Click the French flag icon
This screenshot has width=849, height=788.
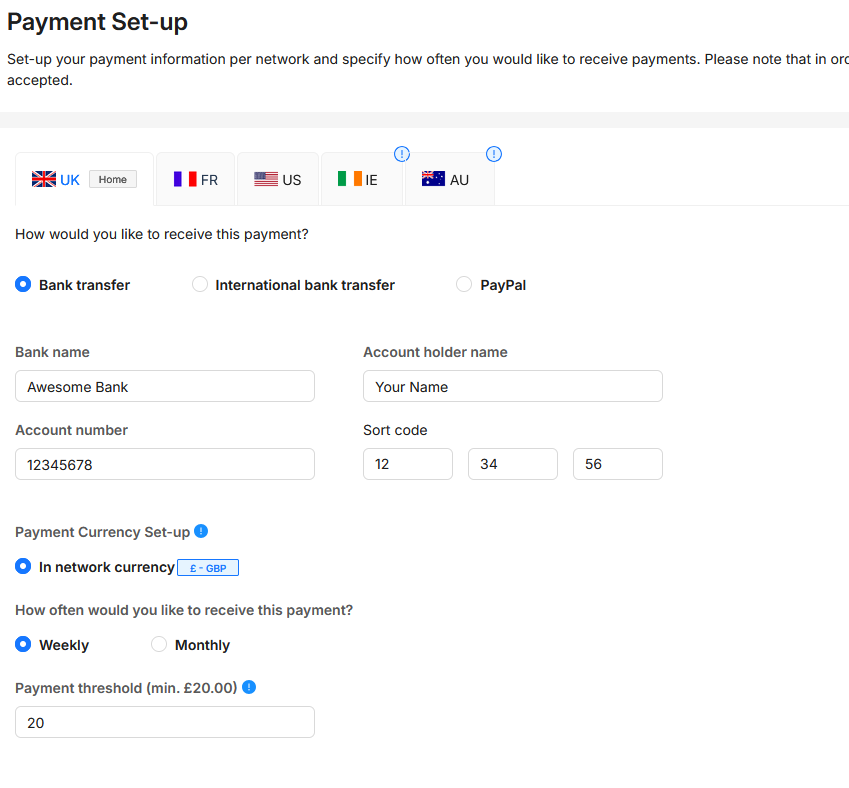pos(185,180)
